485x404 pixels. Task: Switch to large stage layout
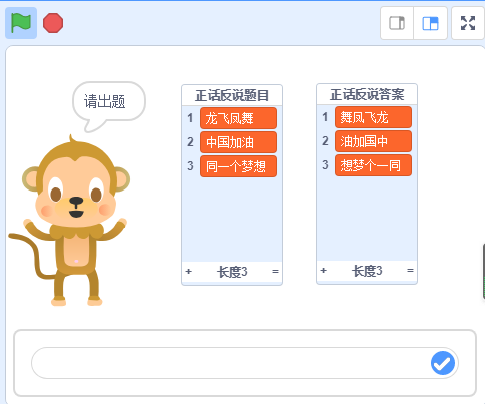coord(430,23)
